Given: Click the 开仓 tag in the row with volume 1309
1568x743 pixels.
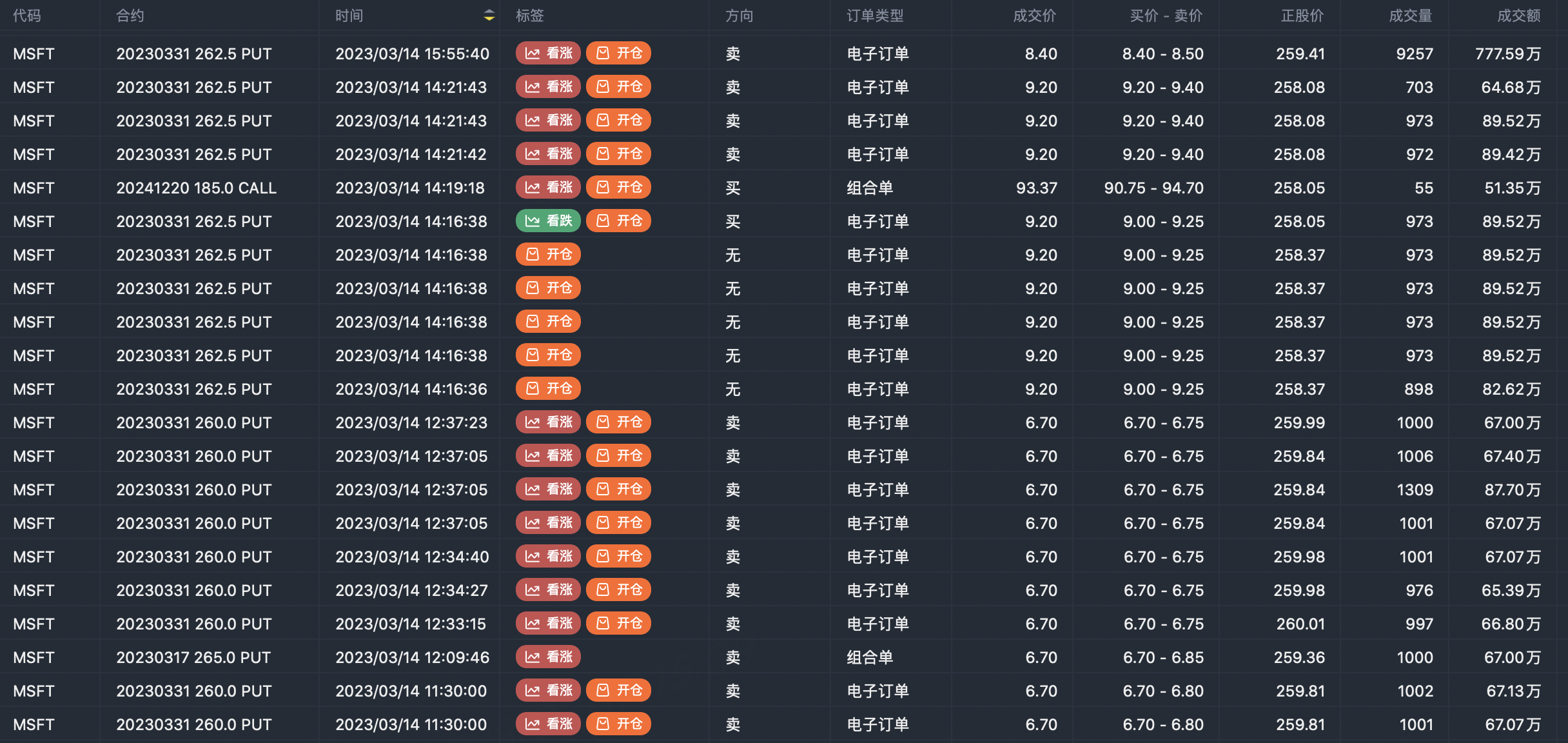Looking at the screenshot, I should click(618, 489).
